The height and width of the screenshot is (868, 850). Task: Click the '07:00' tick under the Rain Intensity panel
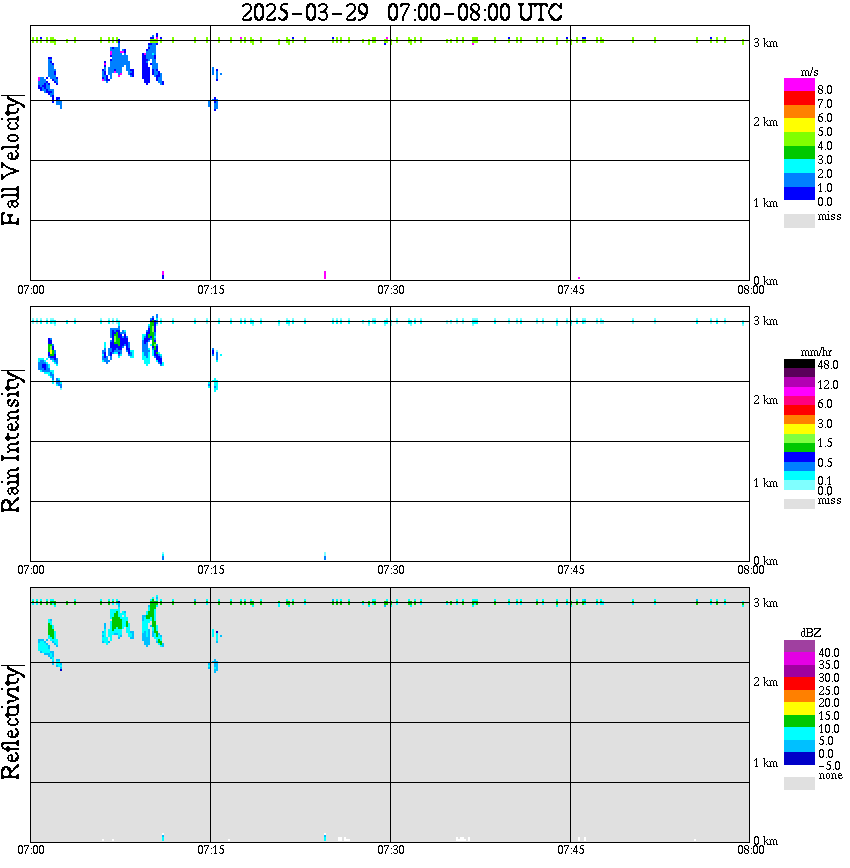[x=31, y=570]
